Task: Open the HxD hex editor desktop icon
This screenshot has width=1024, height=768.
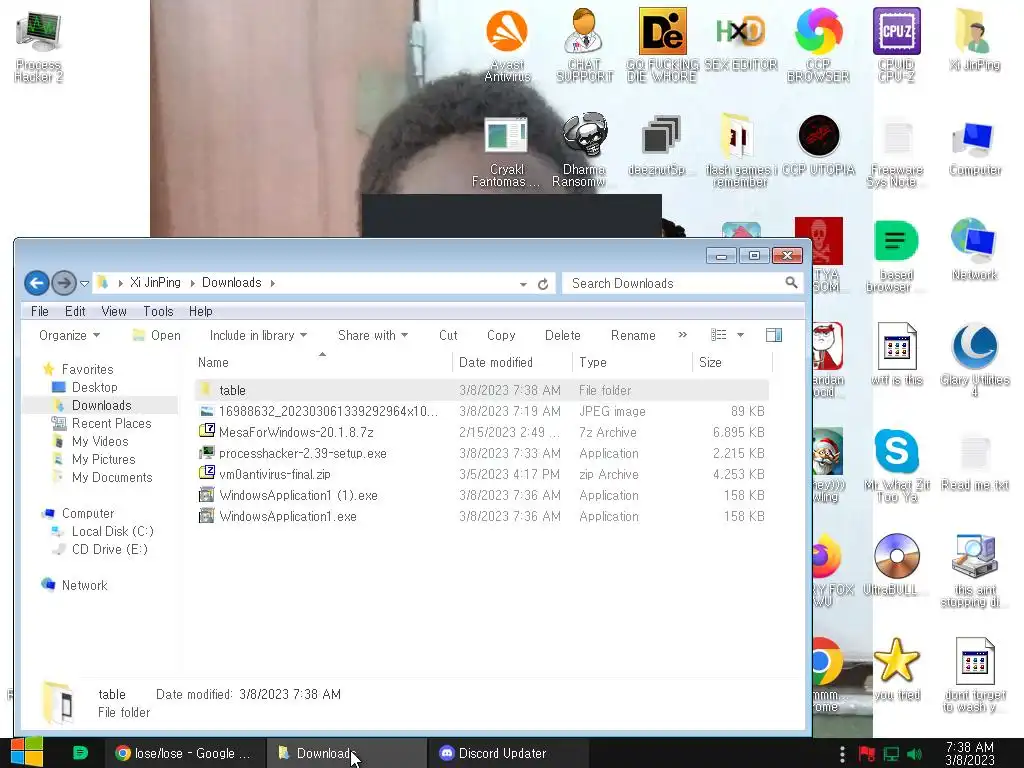Action: pos(741,39)
